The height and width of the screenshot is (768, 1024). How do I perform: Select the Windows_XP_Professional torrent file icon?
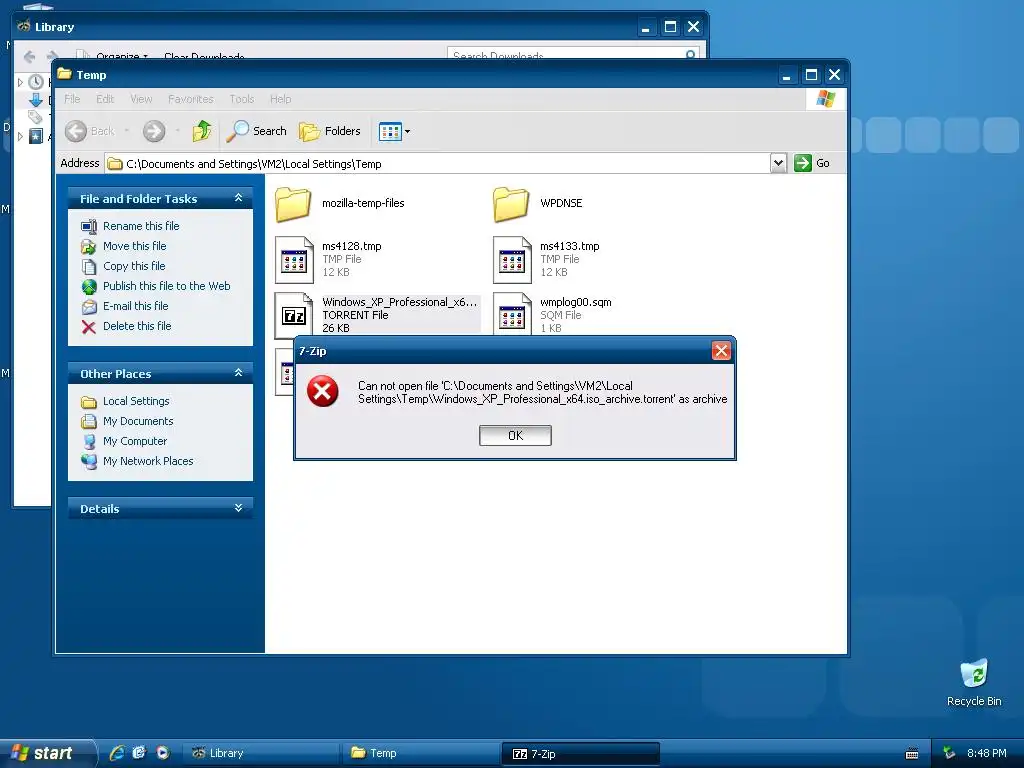[295, 315]
